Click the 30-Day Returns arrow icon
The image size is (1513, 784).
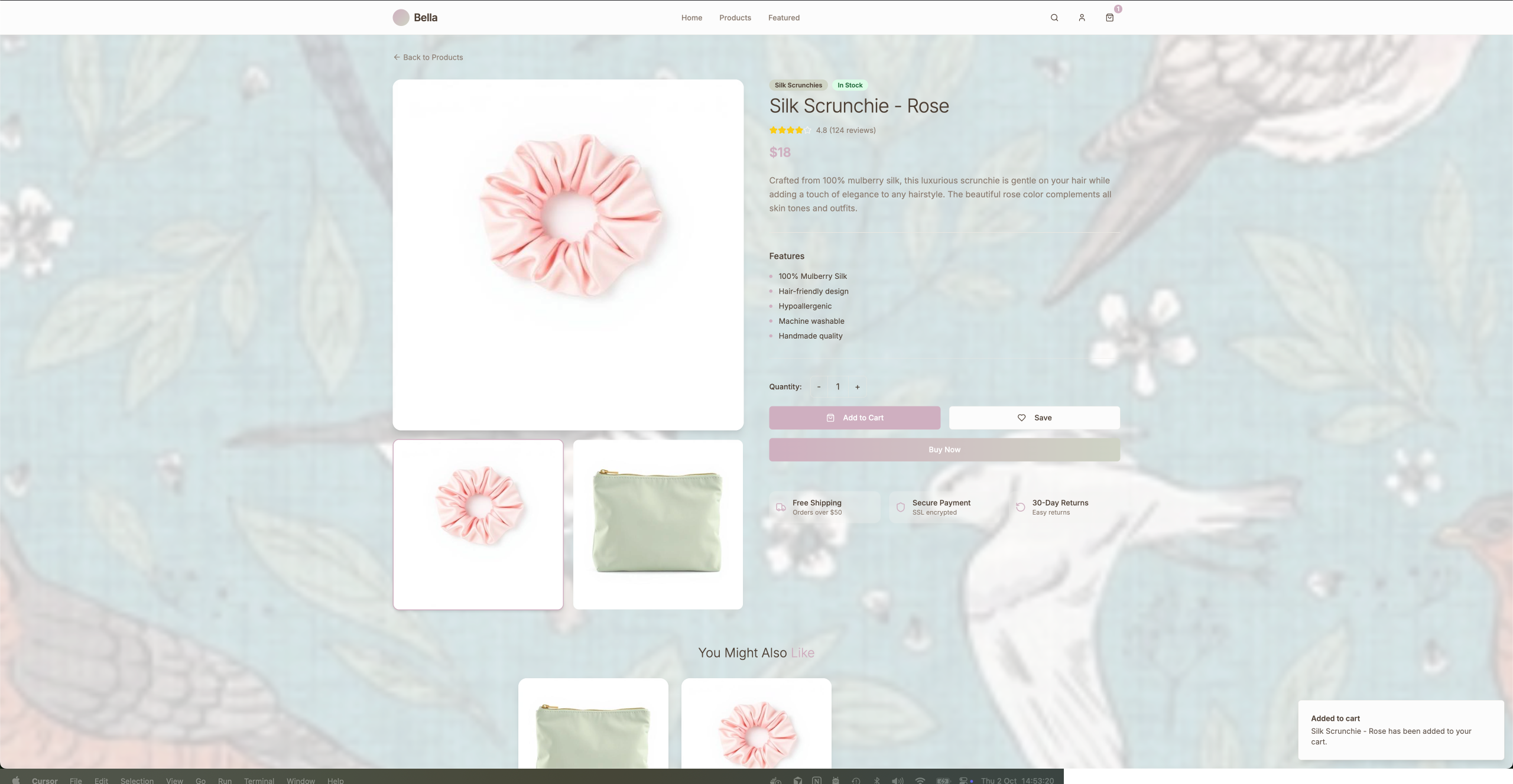tap(1020, 508)
